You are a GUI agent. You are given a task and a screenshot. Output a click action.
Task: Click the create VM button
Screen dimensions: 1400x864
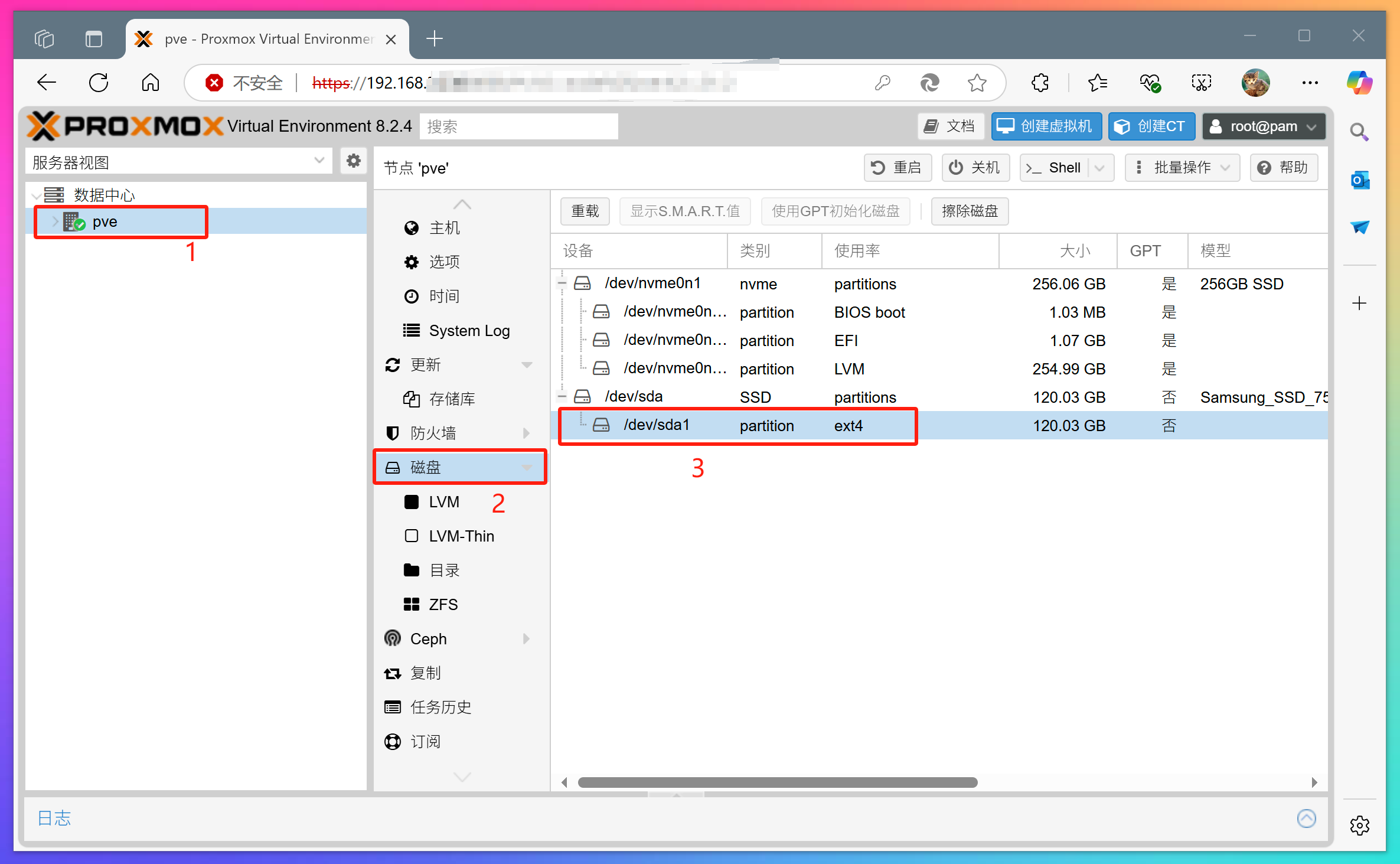click(x=1046, y=126)
